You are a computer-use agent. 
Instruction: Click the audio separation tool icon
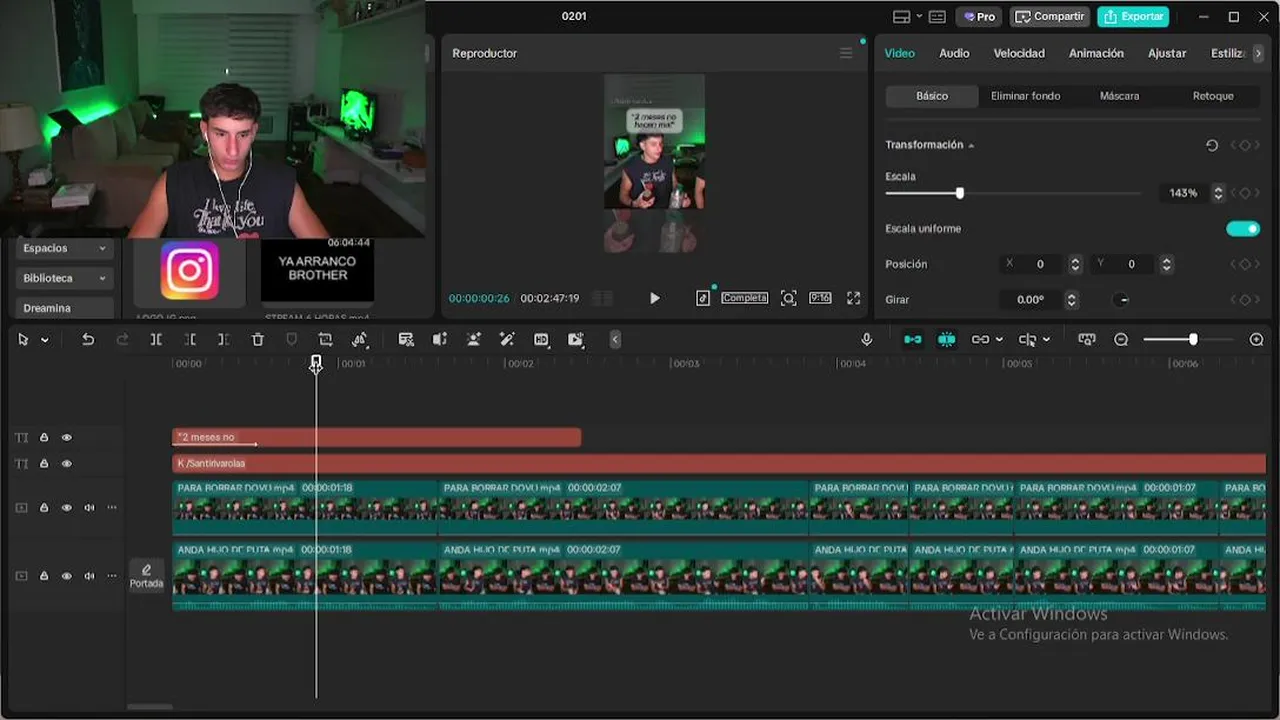click(x=440, y=340)
